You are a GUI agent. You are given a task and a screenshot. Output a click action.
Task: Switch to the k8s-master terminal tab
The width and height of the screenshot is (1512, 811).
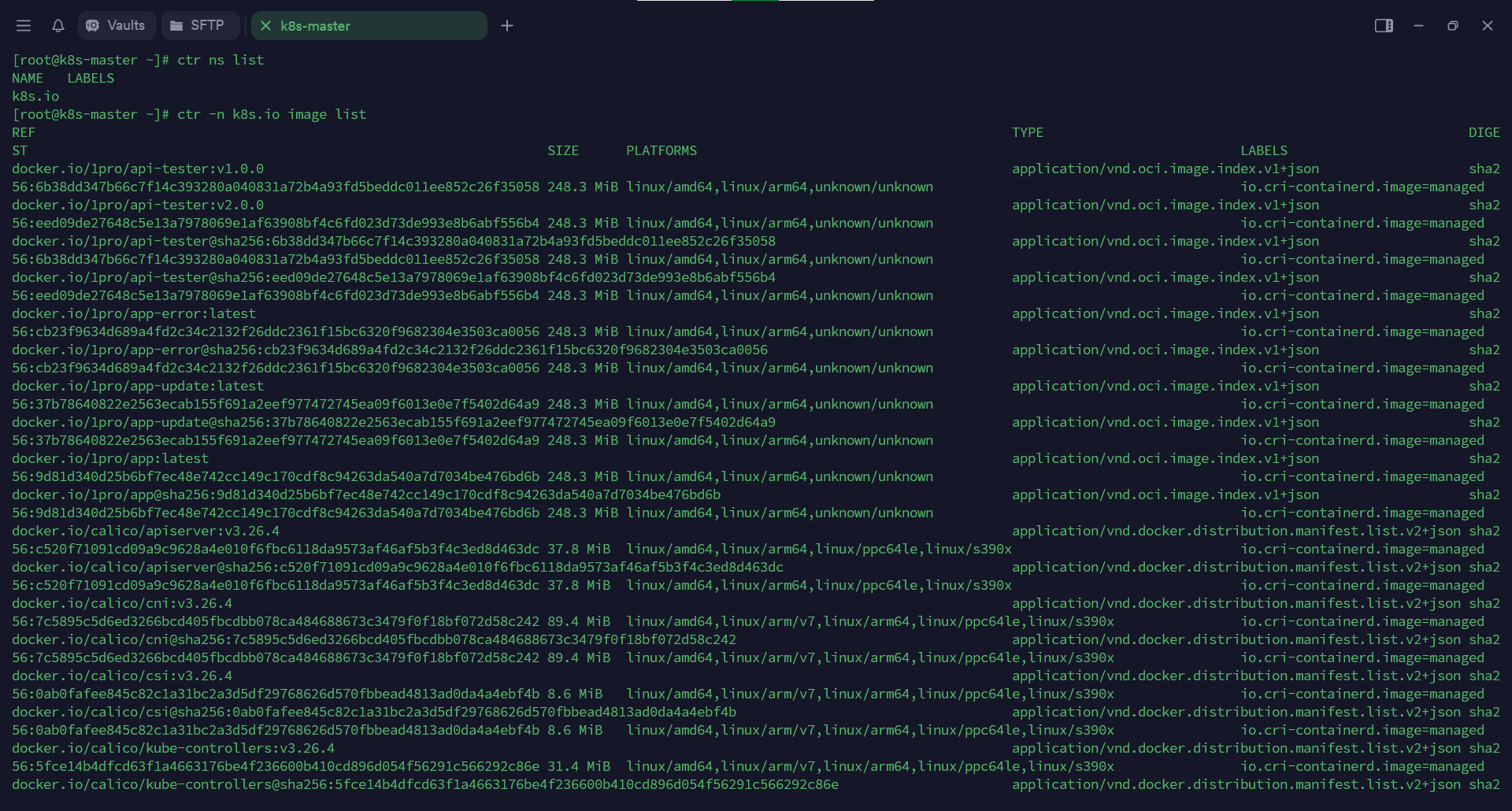pos(369,26)
